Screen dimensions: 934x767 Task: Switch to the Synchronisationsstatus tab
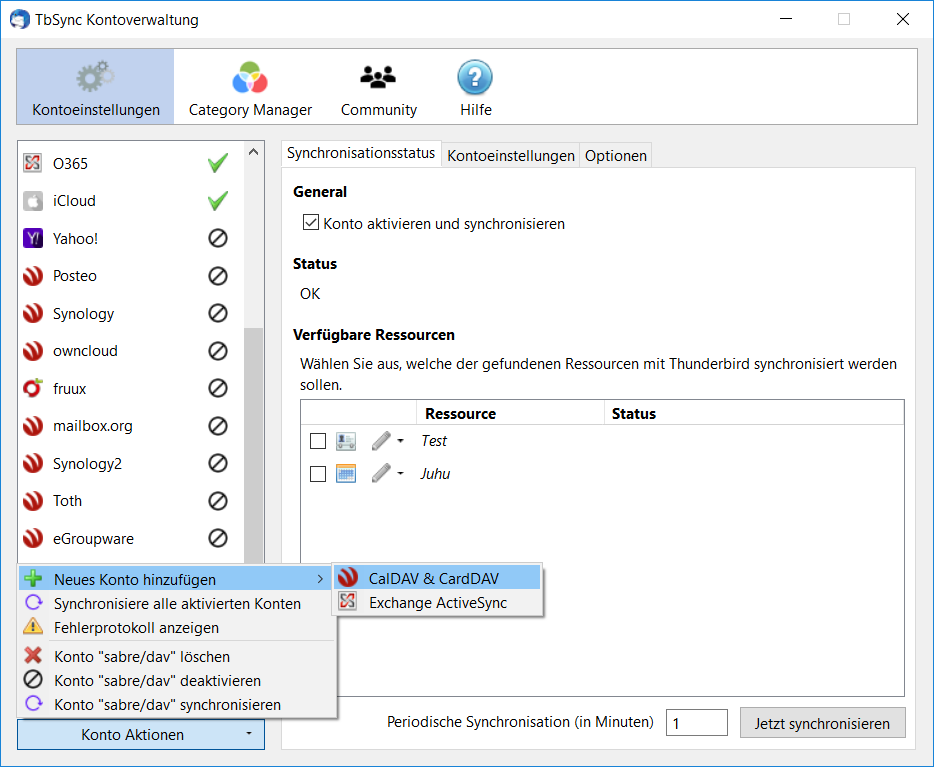pyautogui.click(x=361, y=153)
